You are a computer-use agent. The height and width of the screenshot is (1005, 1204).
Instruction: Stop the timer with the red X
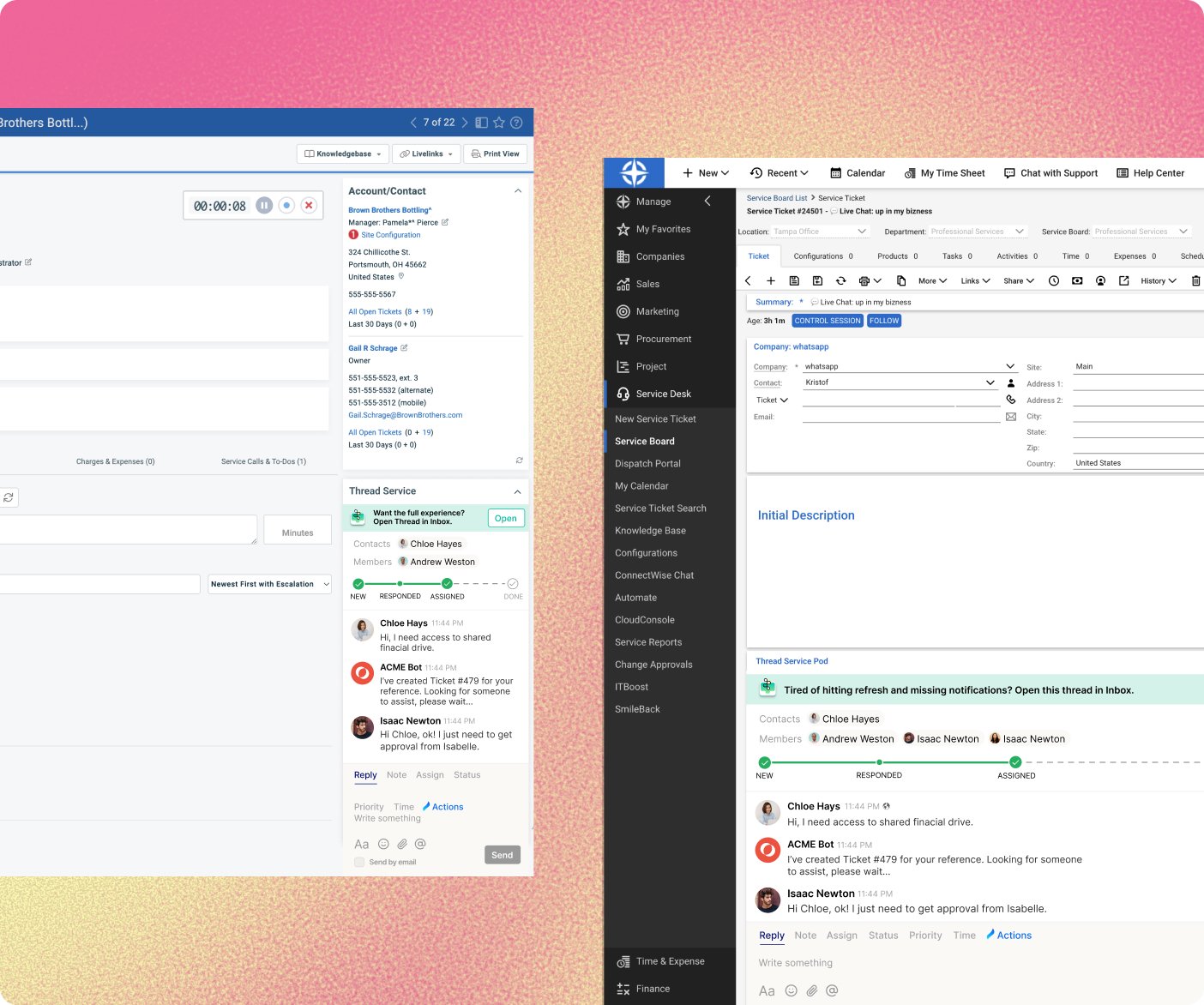tap(308, 205)
